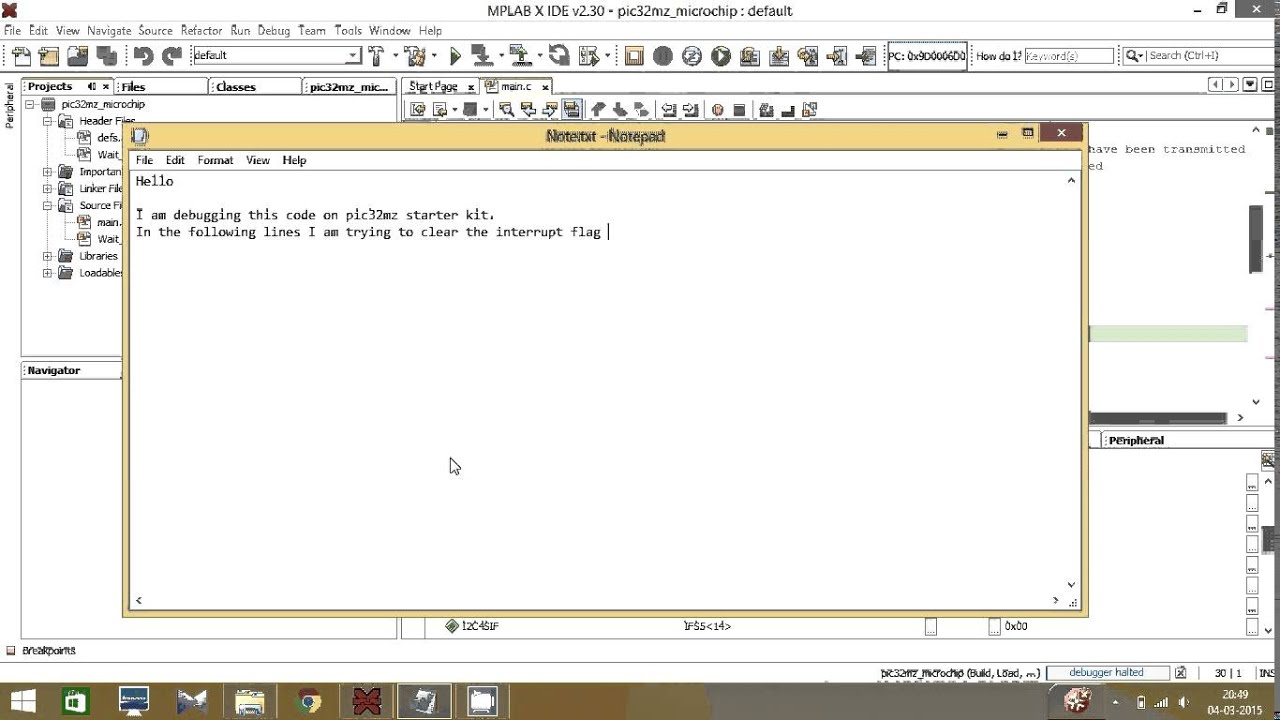Click the How do I keyword field
This screenshot has width=1280, height=720.
(x=1069, y=56)
